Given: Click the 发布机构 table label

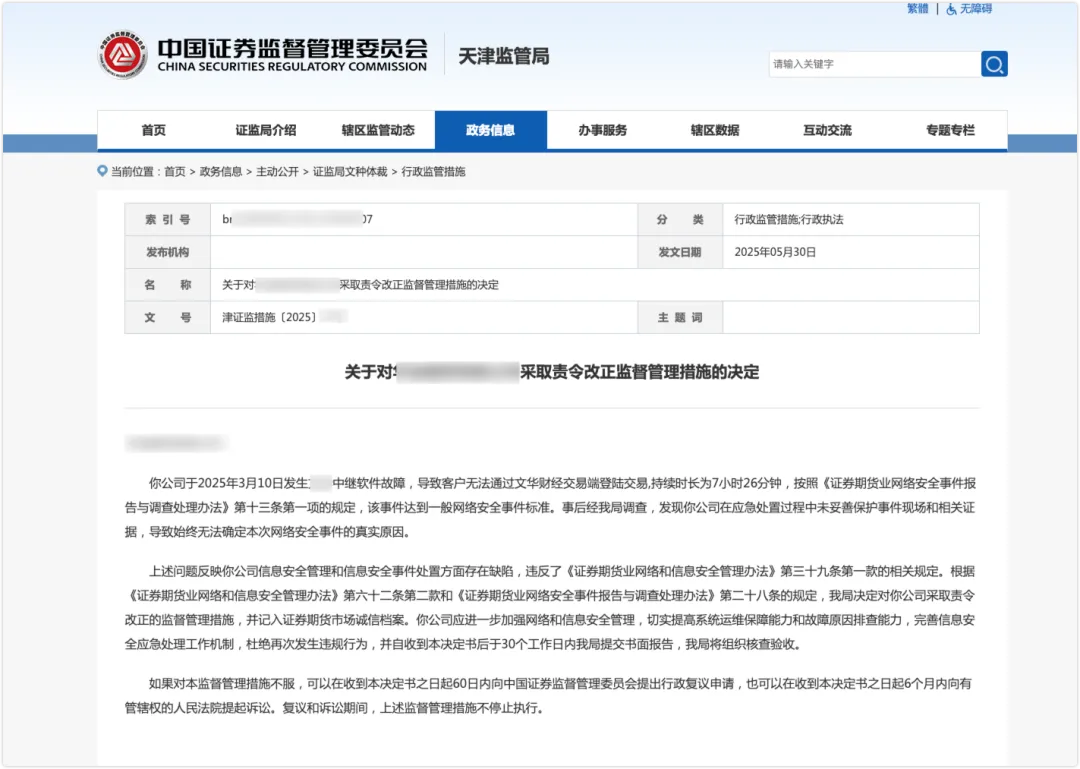Looking at the screenshot, I should 167,252.
